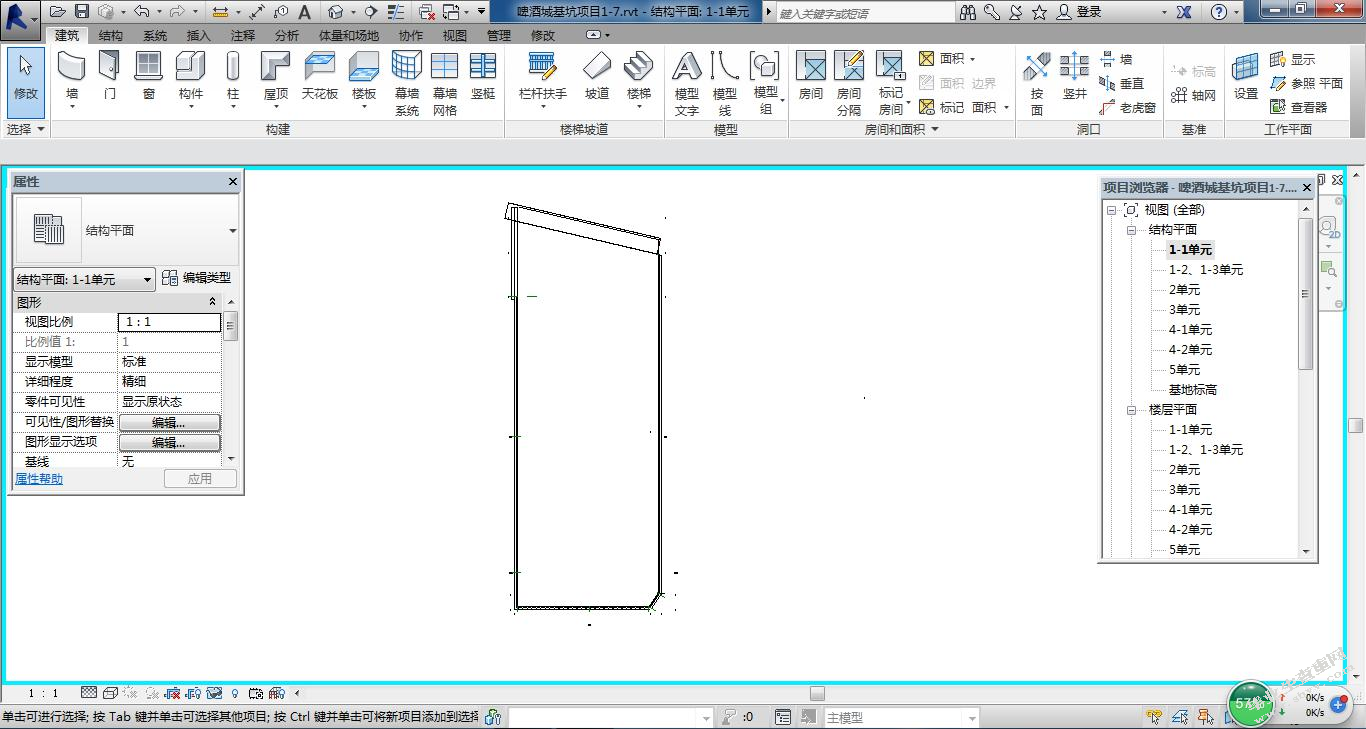The width and height of the screenshot is (1366, 729).
Task: Switch to the 系统 ribbon tab
Action: (155, 35)
